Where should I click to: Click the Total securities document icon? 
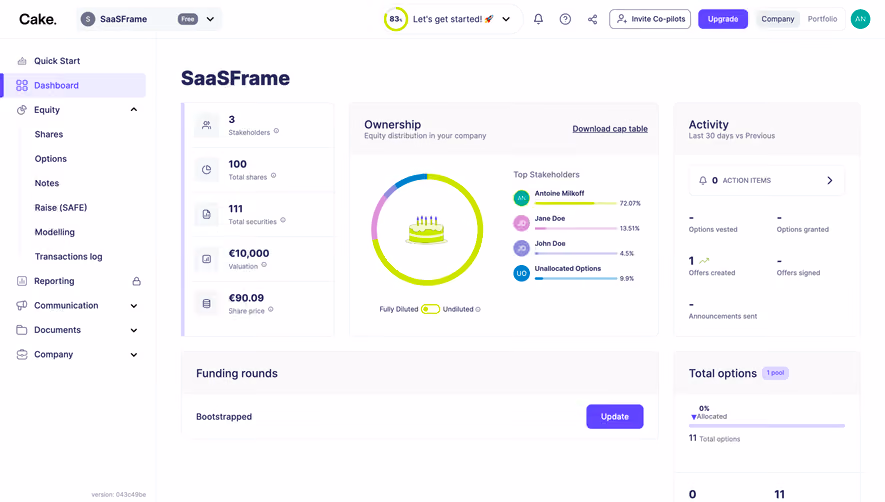(x=207, y=215)
